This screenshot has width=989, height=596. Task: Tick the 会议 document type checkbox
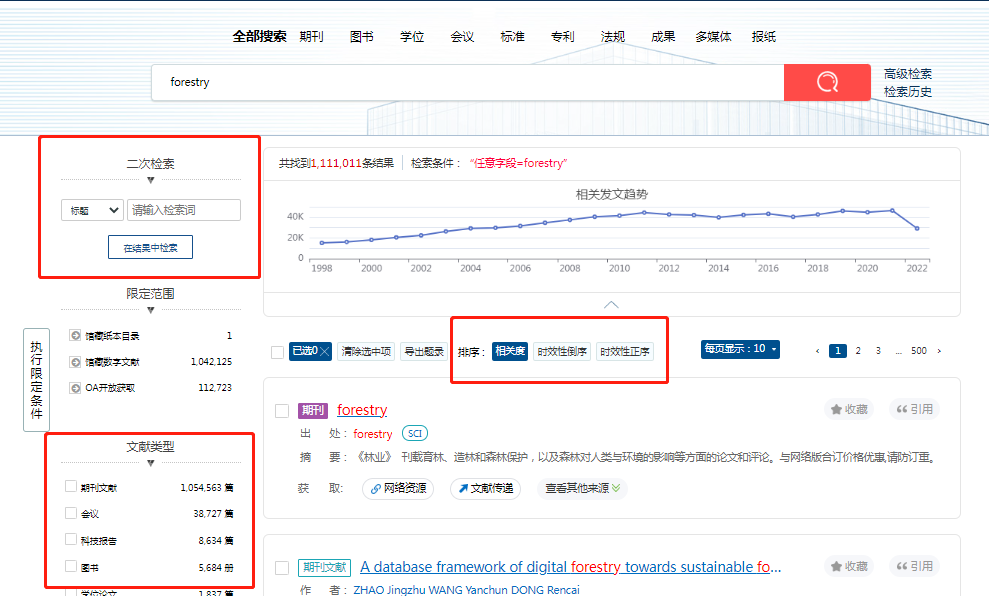point(70,513)
